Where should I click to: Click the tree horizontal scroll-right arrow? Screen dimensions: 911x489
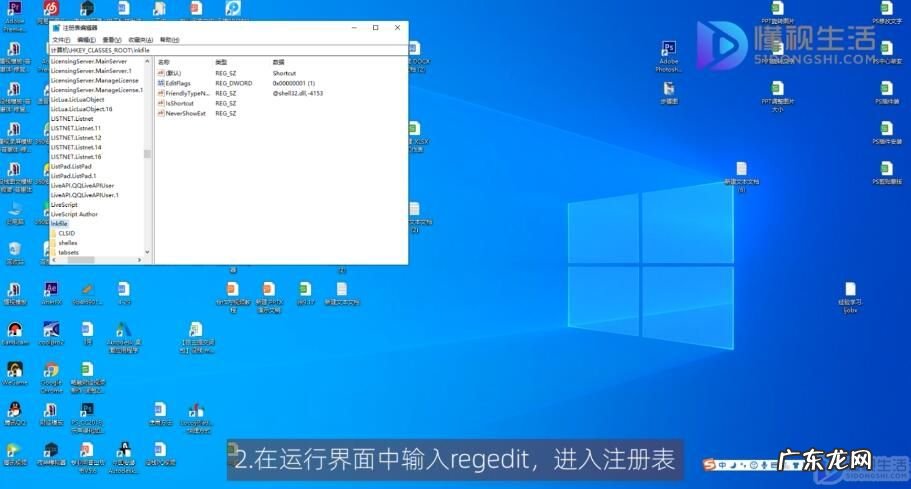(139, 260)
